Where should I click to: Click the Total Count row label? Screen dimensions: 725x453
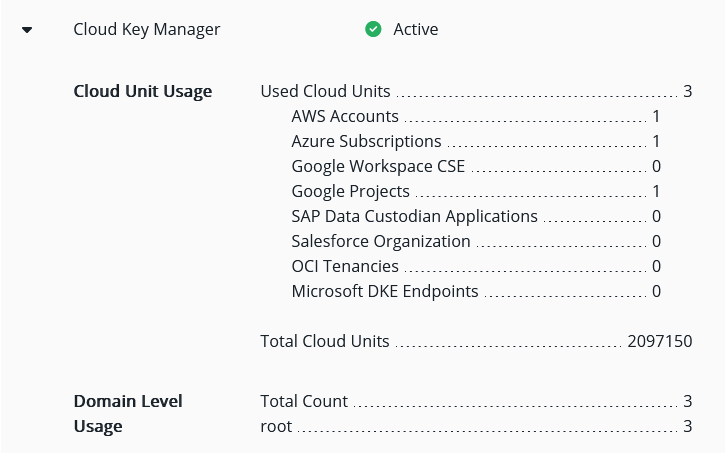tap(304, 401)
